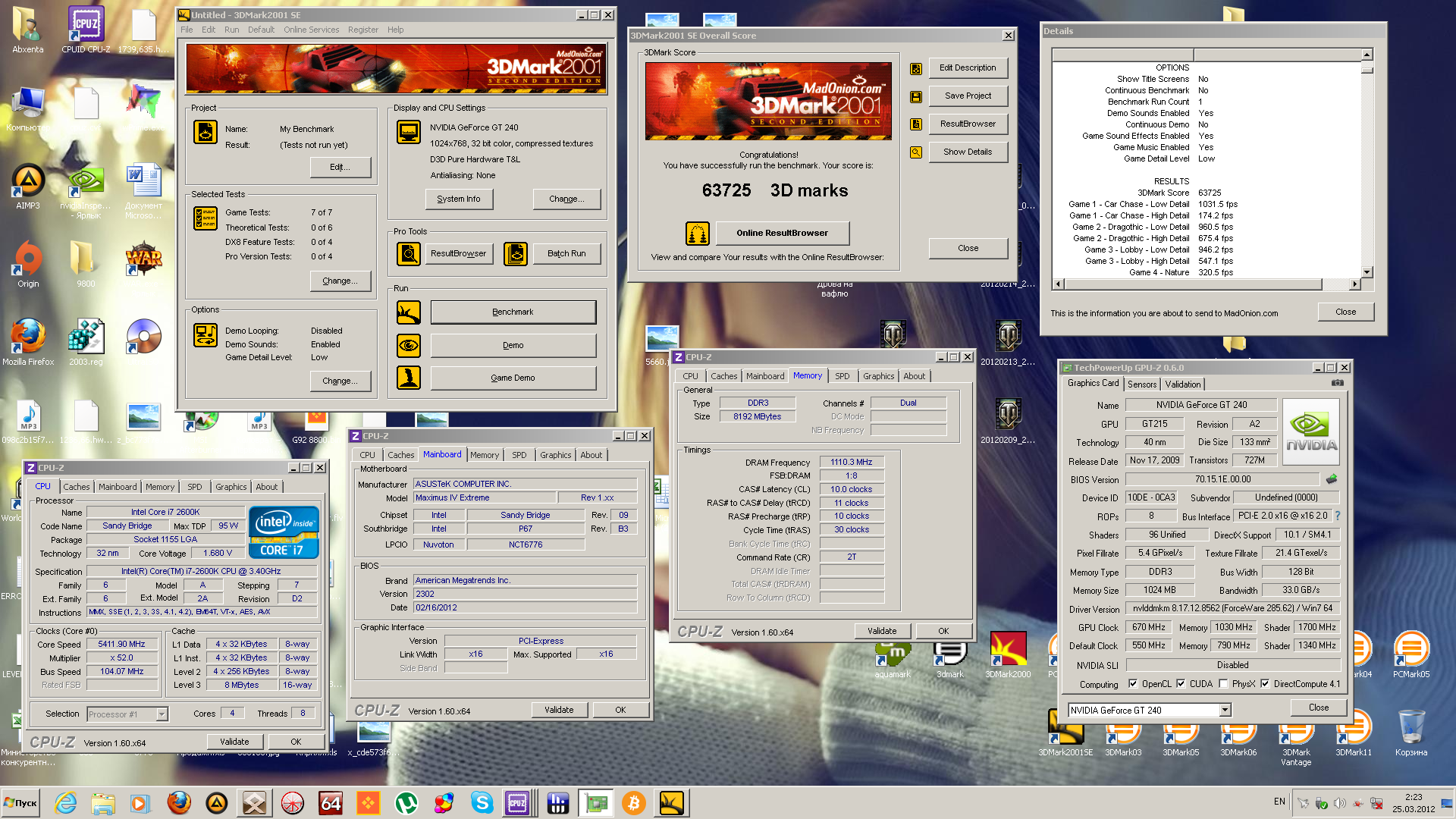Click the BIOS save icon in GPU-Z
This screenshot has height=819, width=1456.
[1332, 479]
